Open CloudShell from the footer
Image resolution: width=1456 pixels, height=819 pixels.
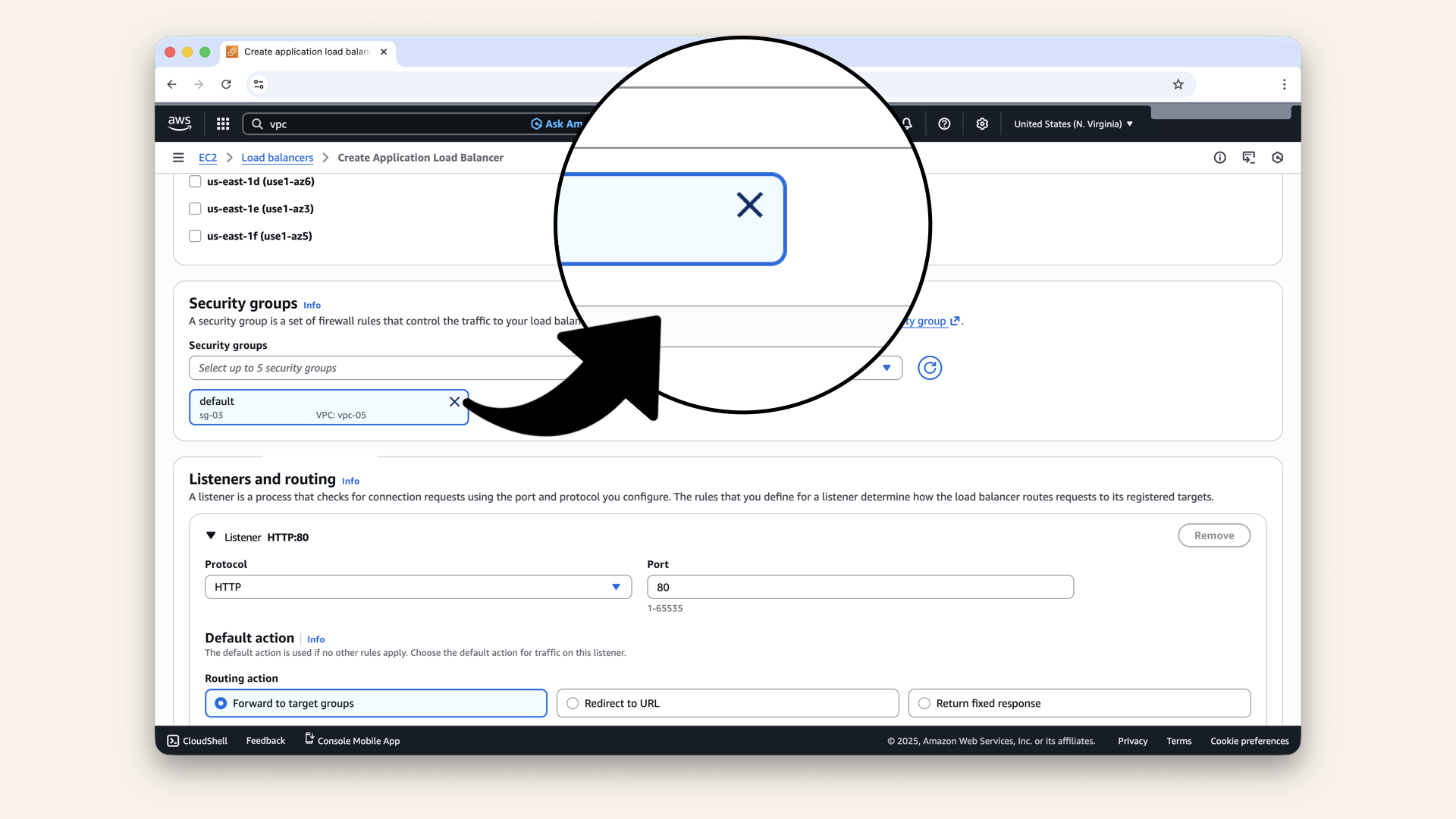[197, 741]
